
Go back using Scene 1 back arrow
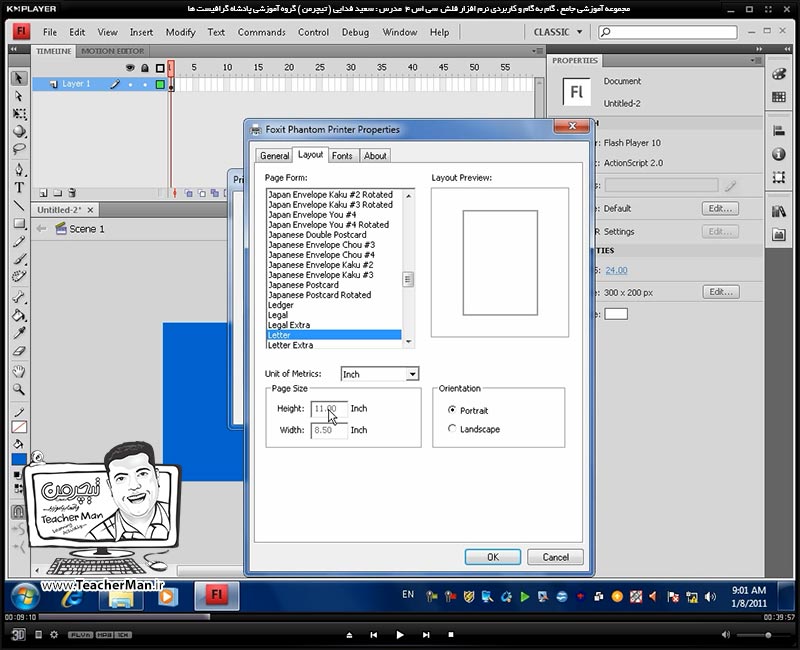coord(42,229)
